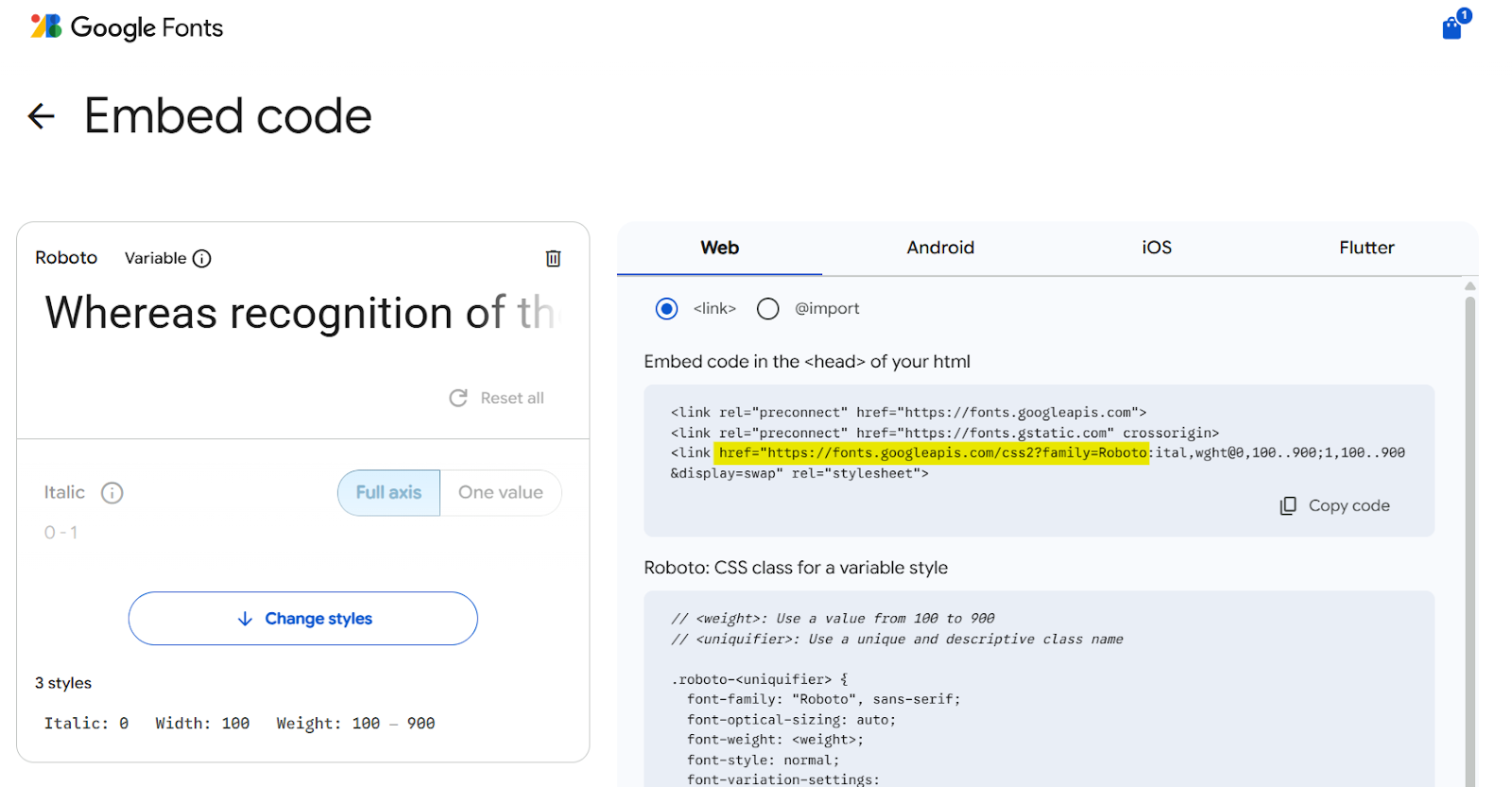1512x787 pixels.
Task: Click the Italic axis label
Action: (64, 492)
